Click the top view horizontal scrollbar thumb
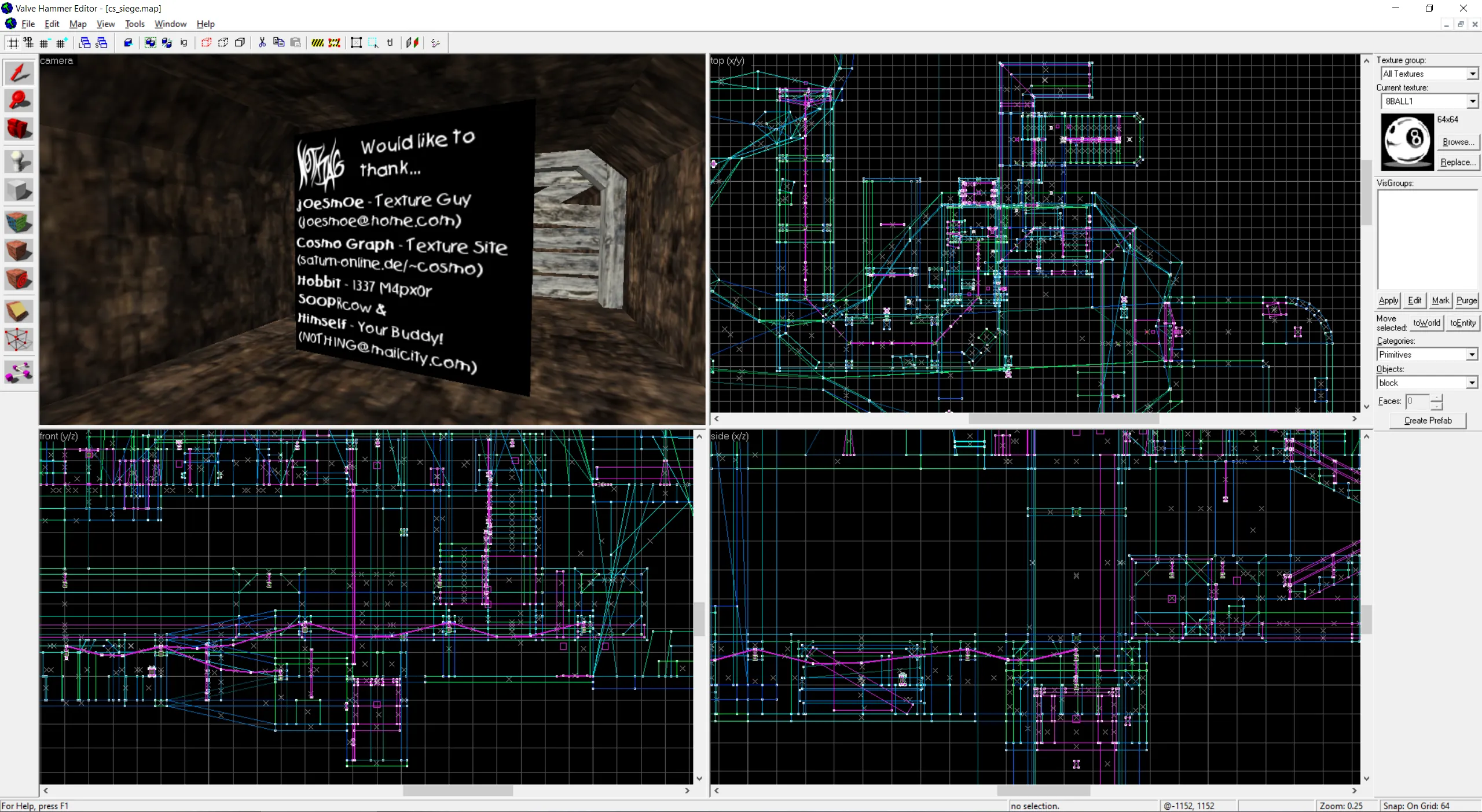 pos(1063,418)
